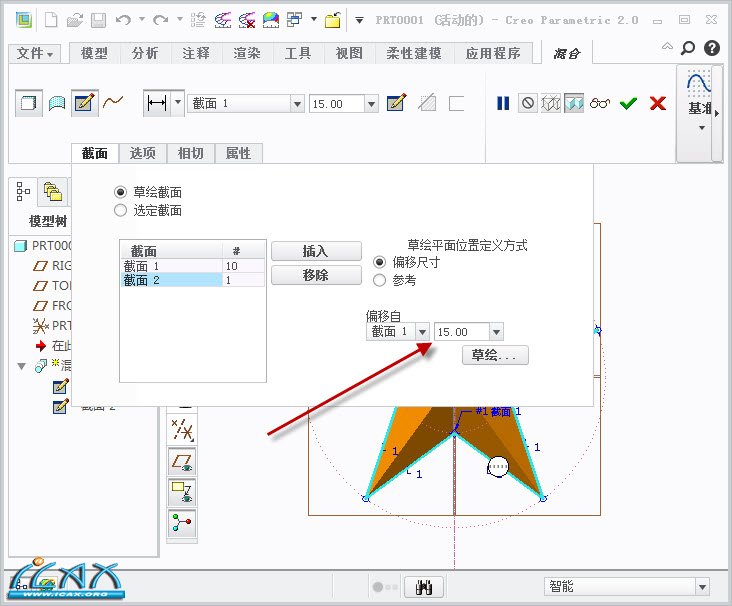Switch to the 分析 ribbon tab
The height and width of the screenshot is (606, 732).
point(145,53)
